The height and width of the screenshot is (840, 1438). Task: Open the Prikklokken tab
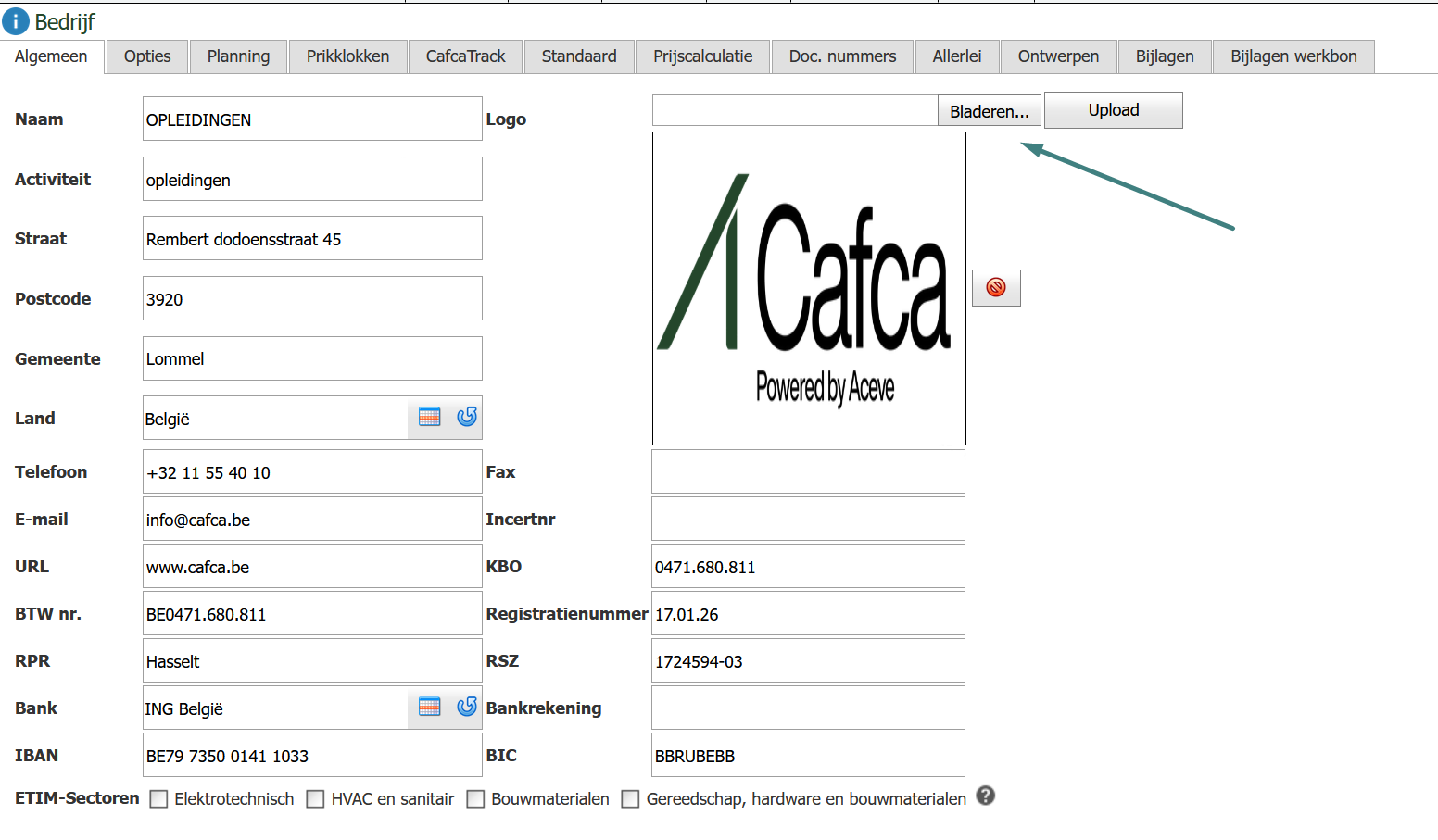[348, 56]
